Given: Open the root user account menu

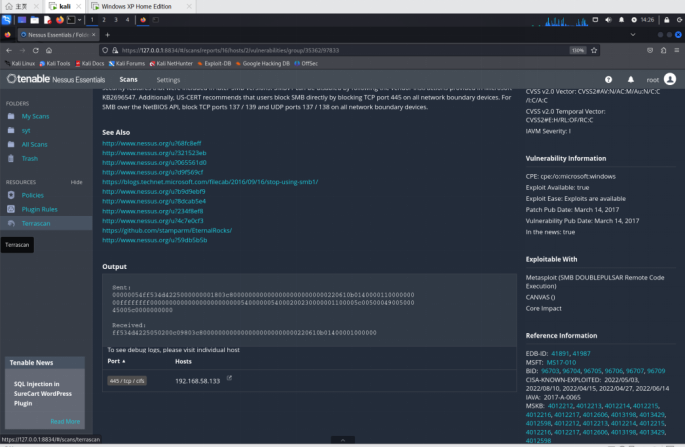Looking at the screenshot, I should point(661,80).
